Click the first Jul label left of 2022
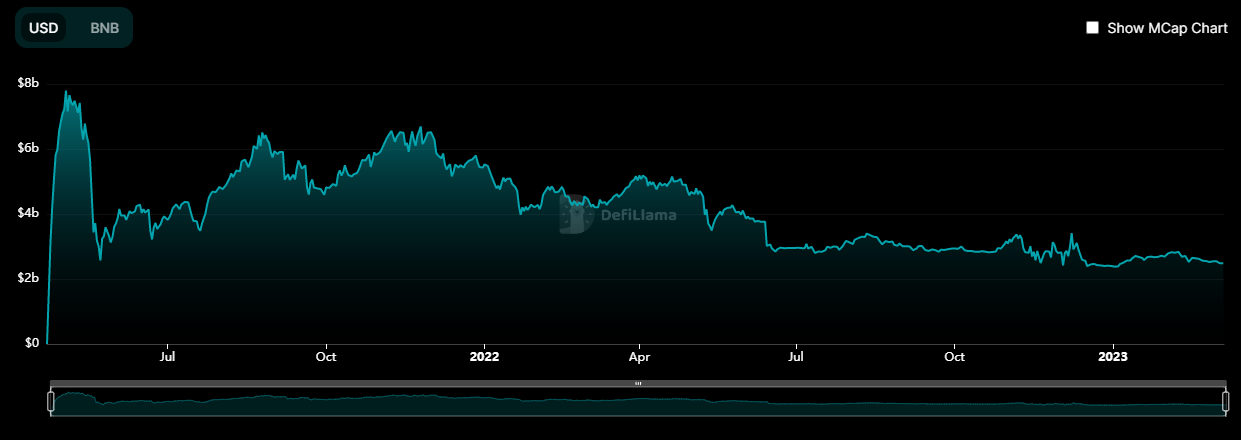This screenshot has width=1241, height=440. tap(168, 356)
